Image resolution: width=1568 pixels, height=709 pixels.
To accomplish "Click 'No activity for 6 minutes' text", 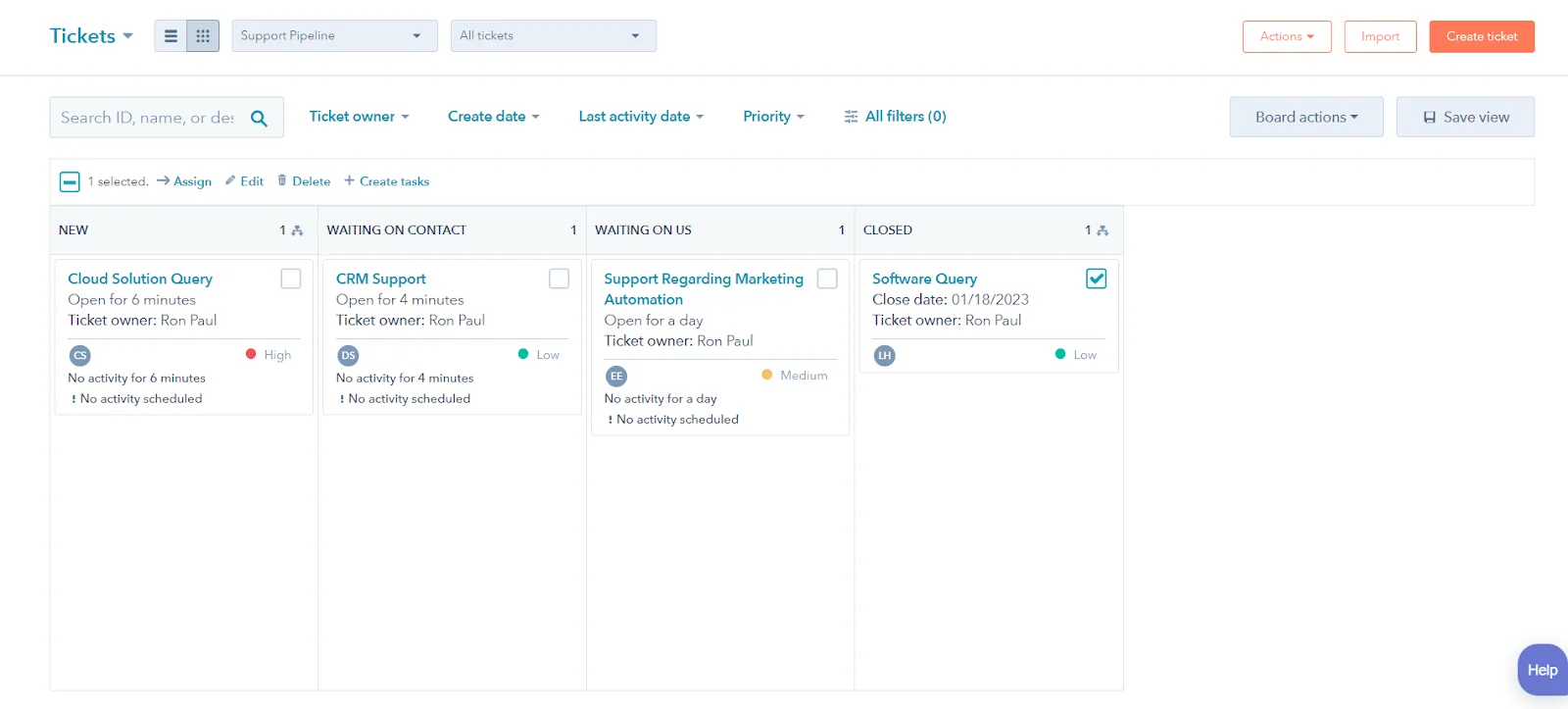I will pyautogui.click(x=136, y=379).
